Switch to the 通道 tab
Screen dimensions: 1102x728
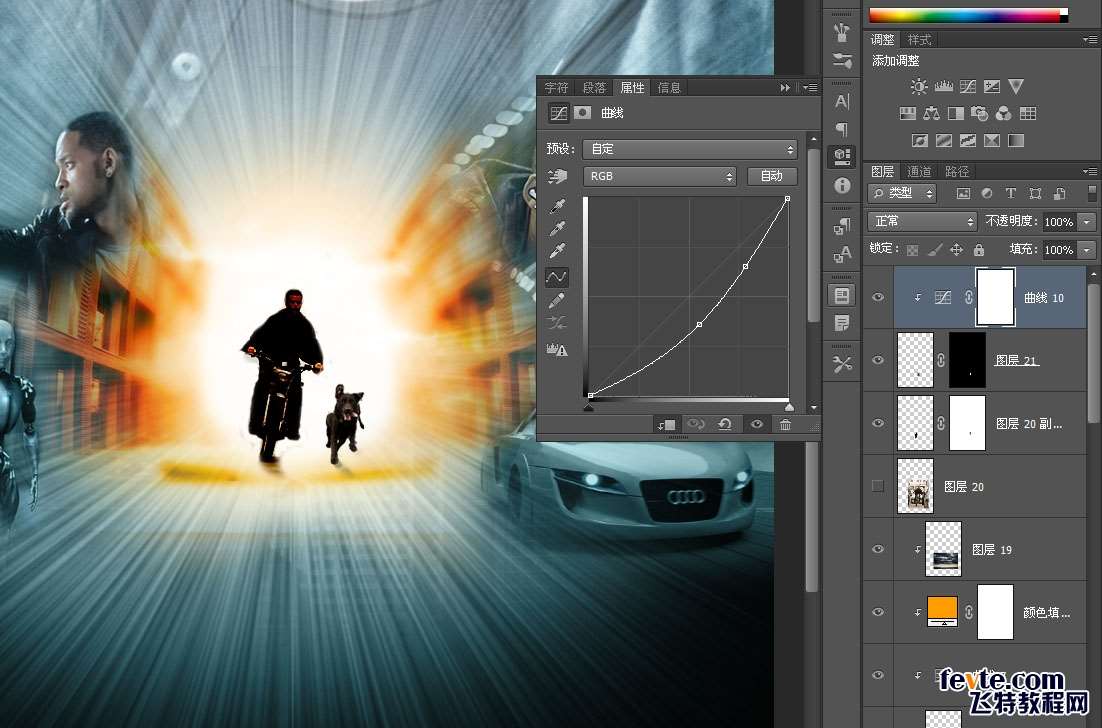pyautogui.click(x=919, y=171)
